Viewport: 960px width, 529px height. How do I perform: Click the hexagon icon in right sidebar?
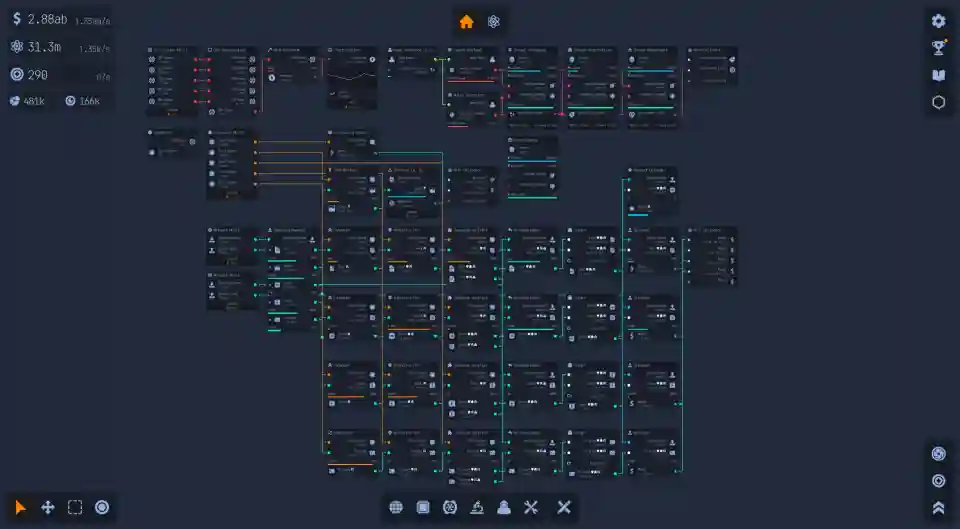[939, 102]
